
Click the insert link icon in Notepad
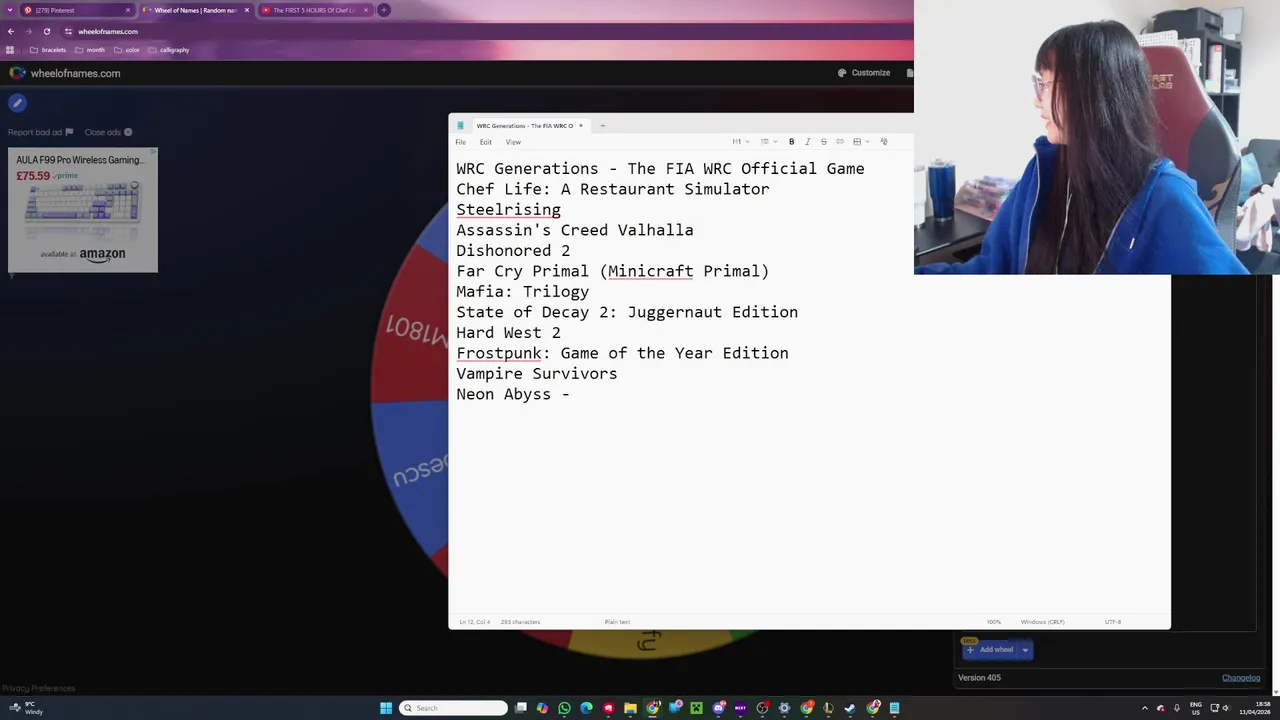point(840,142)
